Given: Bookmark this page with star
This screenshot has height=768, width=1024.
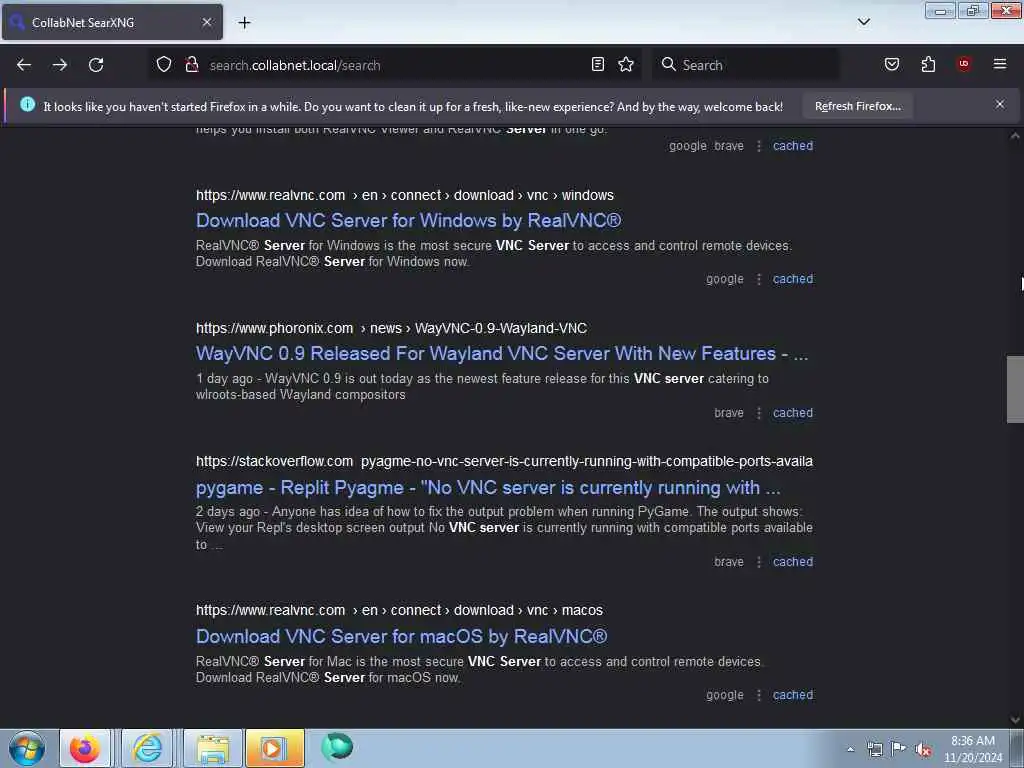Looking at the screenshot, I should click(626, 64).
